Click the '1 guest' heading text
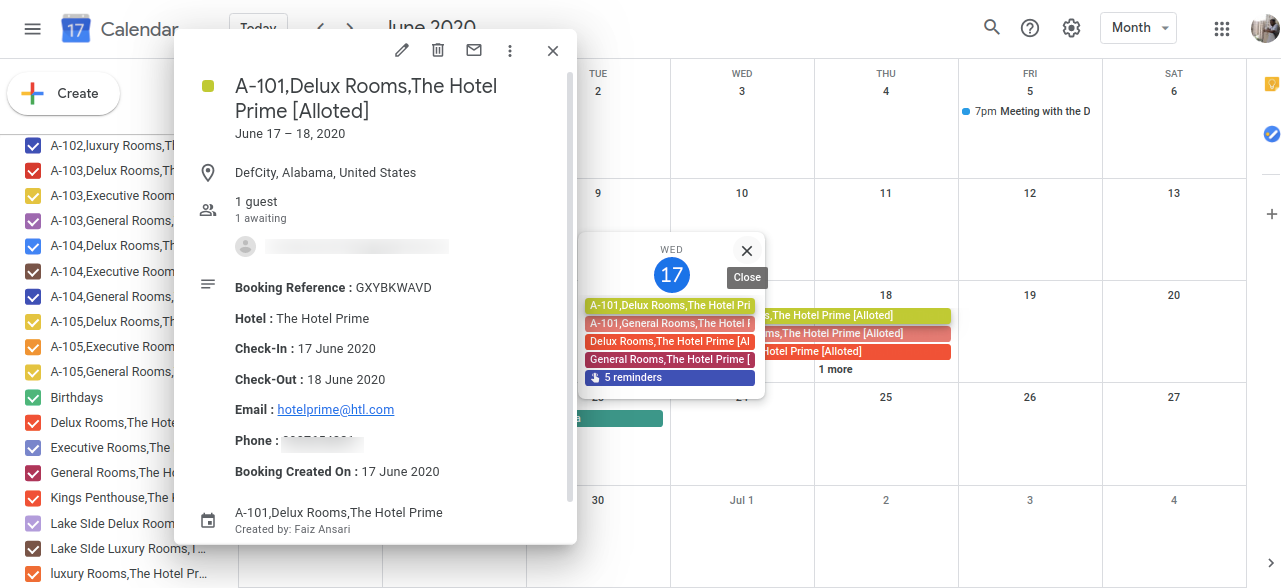Image resolution: width=1281 pixels, height=588 pixels. [256, 202]
